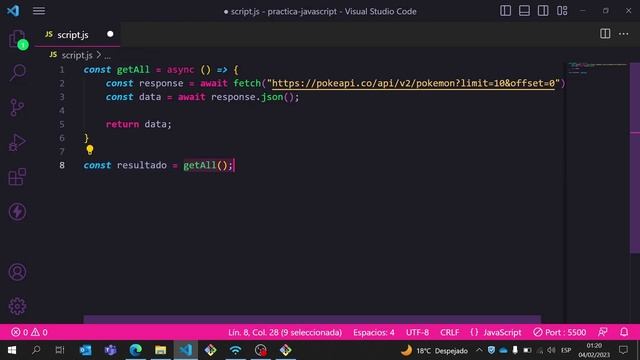640x360 pixels.
Task: Open the Explorer view in activity bar
Action: pyautogui.click(x=18, y=39)
